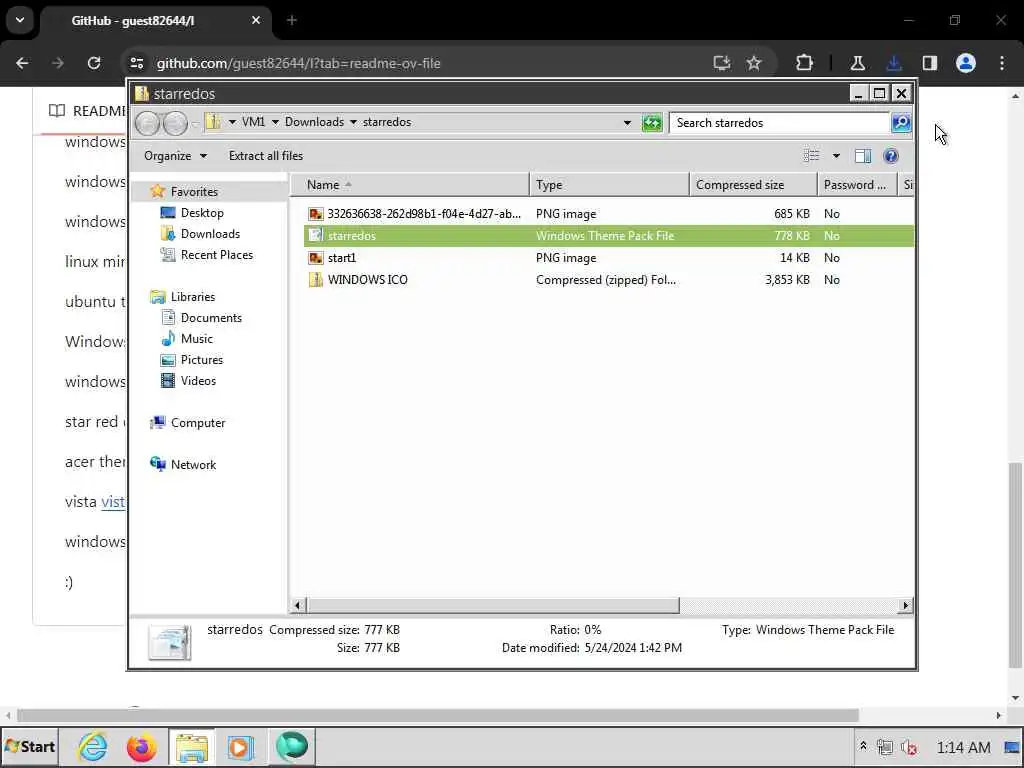This screenshot has height=768, width=1024.
Task: Open Chrome downloads icon
Action: pyautogui.click(x=894, y=63)
